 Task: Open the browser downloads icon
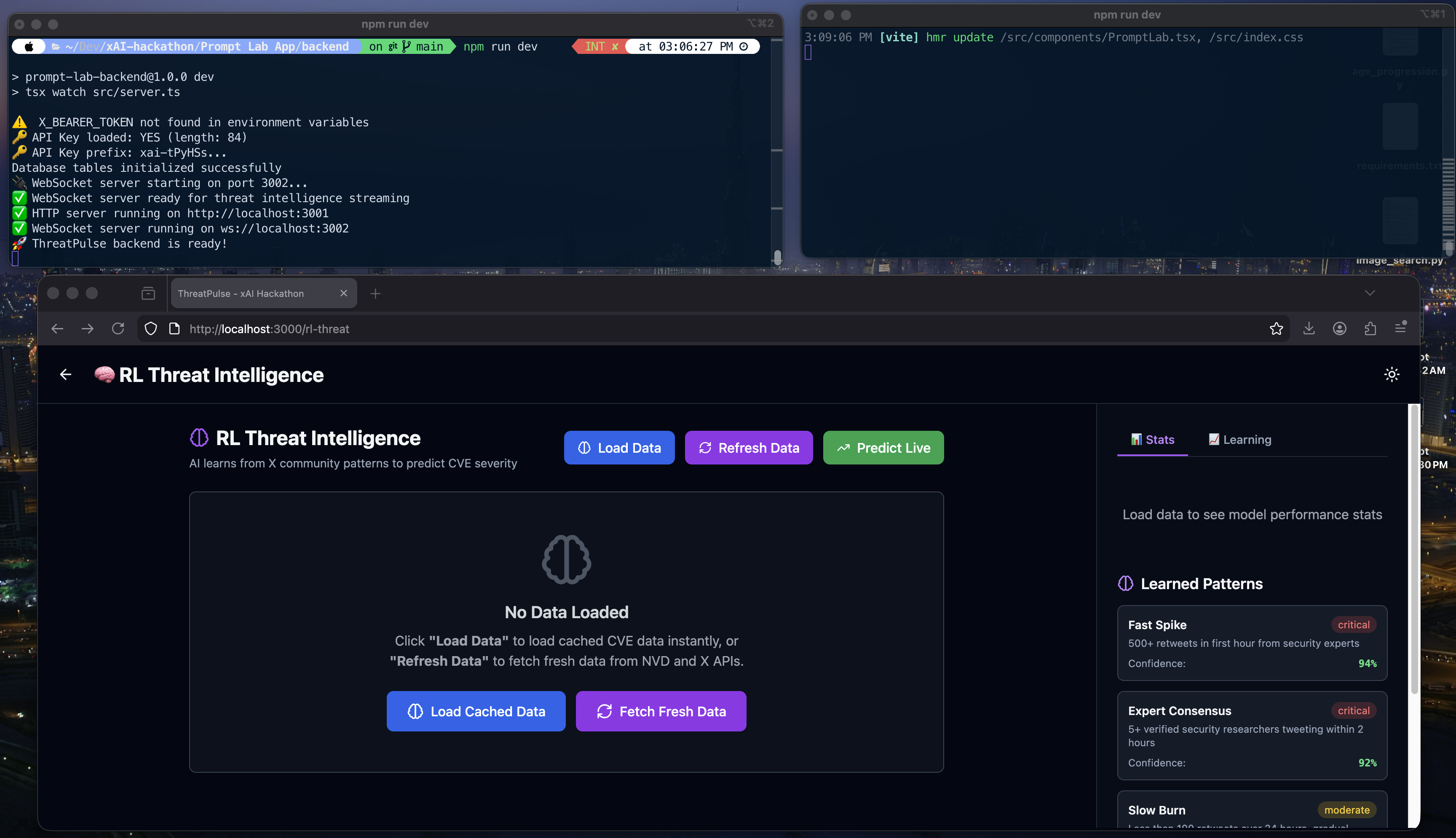(1309, 328)
